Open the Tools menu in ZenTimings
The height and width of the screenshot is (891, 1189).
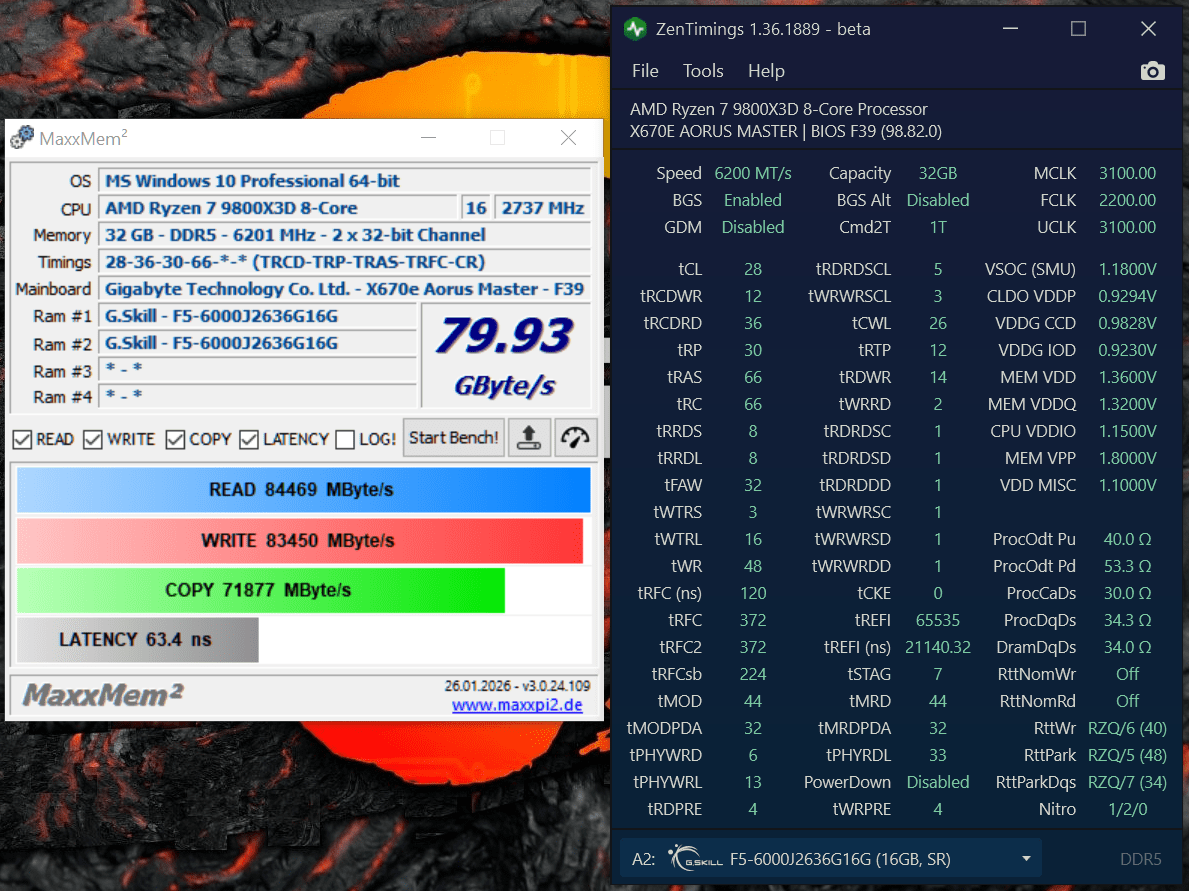click(x=703, y=71)
